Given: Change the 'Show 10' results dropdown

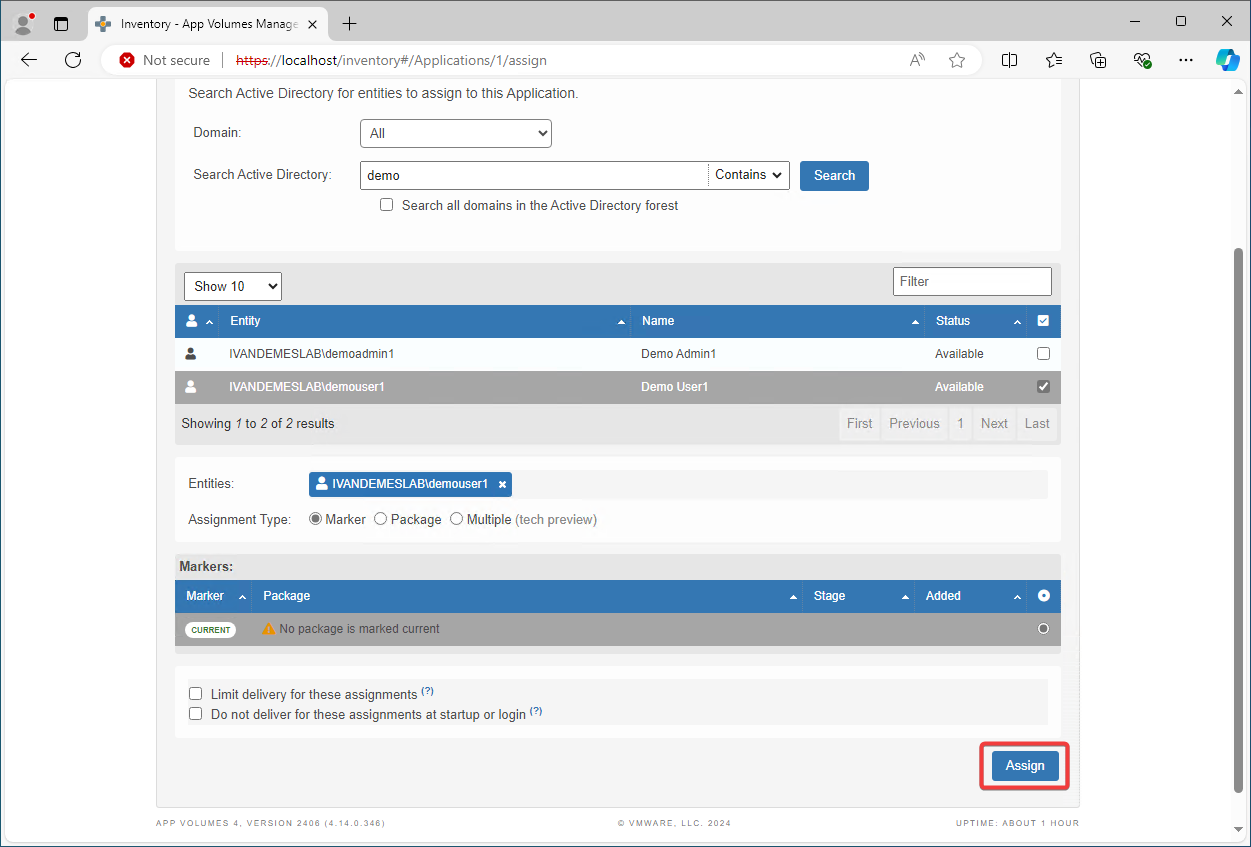Looking at the screenshot, I should click(232, 286).
